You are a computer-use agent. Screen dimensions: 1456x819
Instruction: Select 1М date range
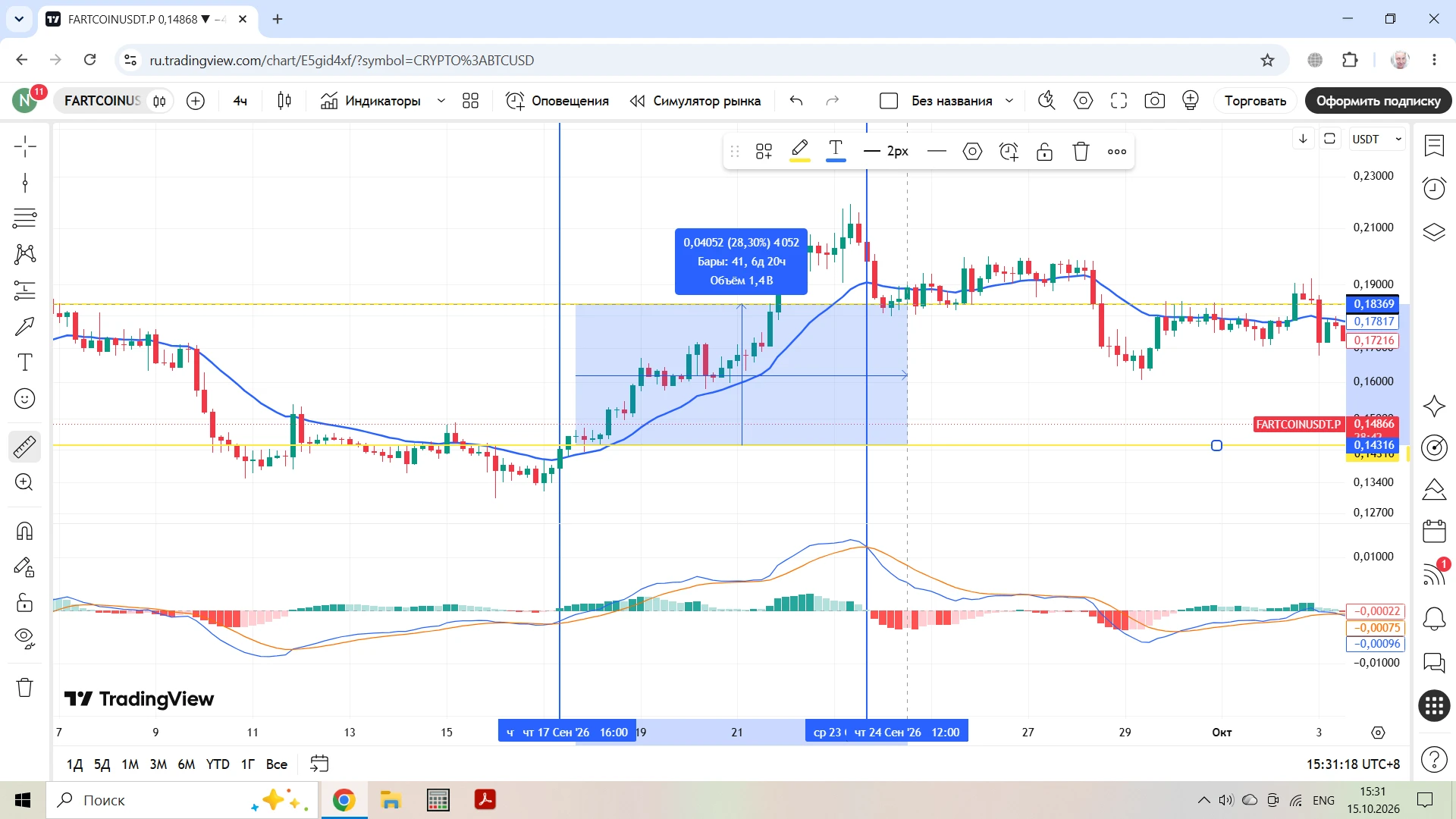click(130, 764)
